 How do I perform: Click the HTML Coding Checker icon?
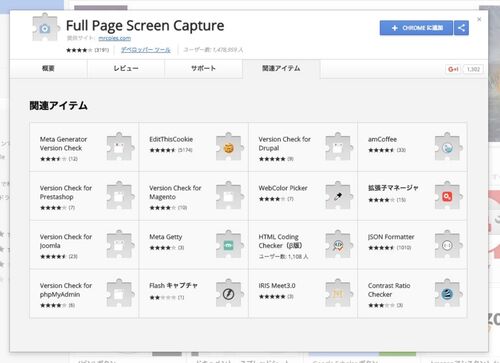tap(339, 244)
